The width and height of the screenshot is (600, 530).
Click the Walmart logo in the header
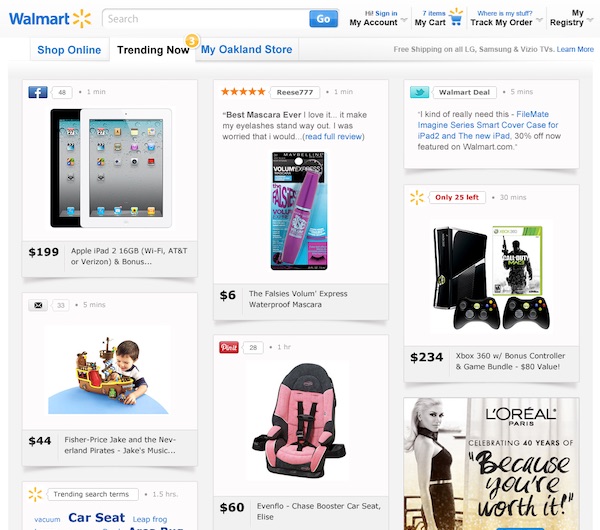(50, 19)
